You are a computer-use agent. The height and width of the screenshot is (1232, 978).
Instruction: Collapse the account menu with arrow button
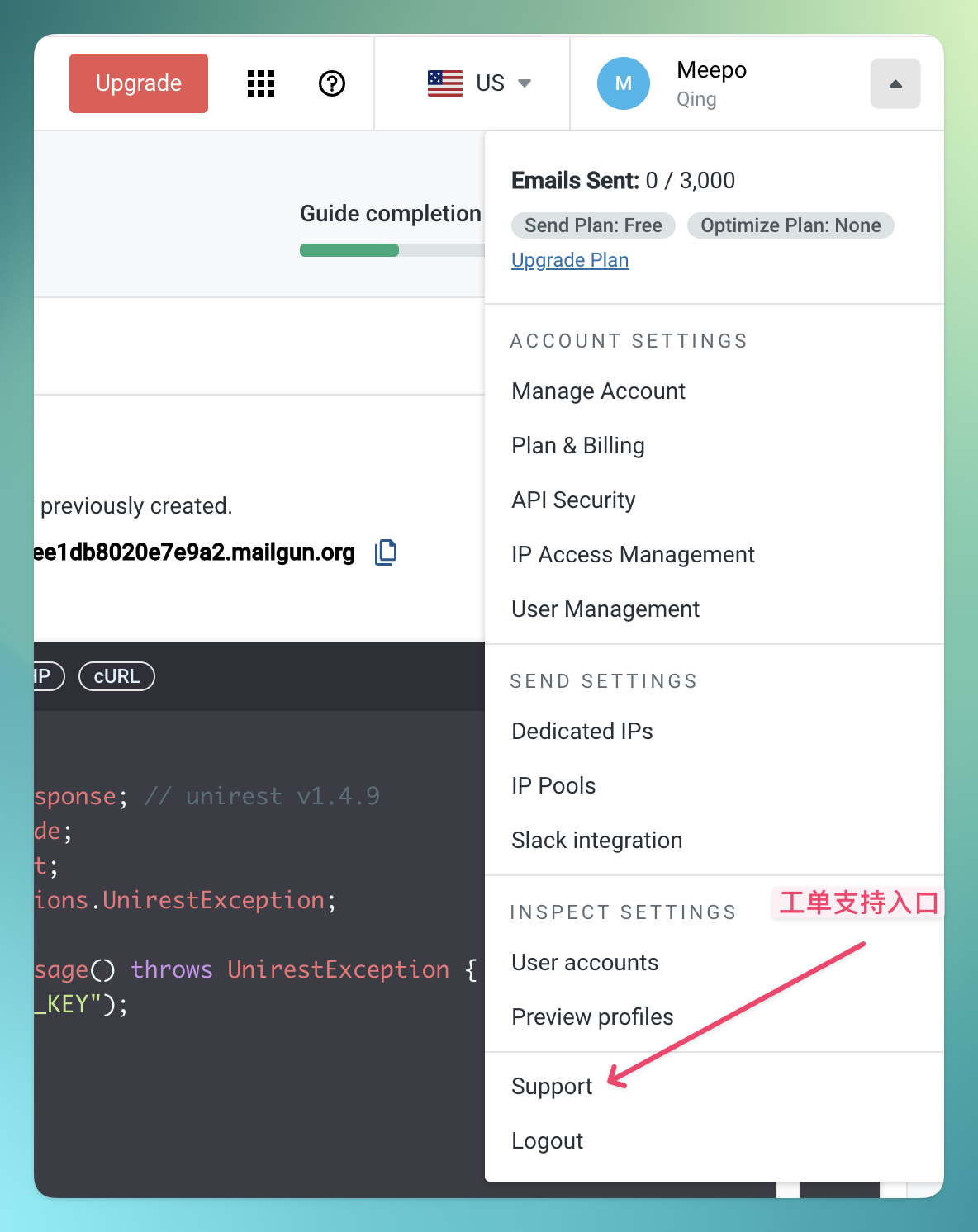[x=895, y=83]
